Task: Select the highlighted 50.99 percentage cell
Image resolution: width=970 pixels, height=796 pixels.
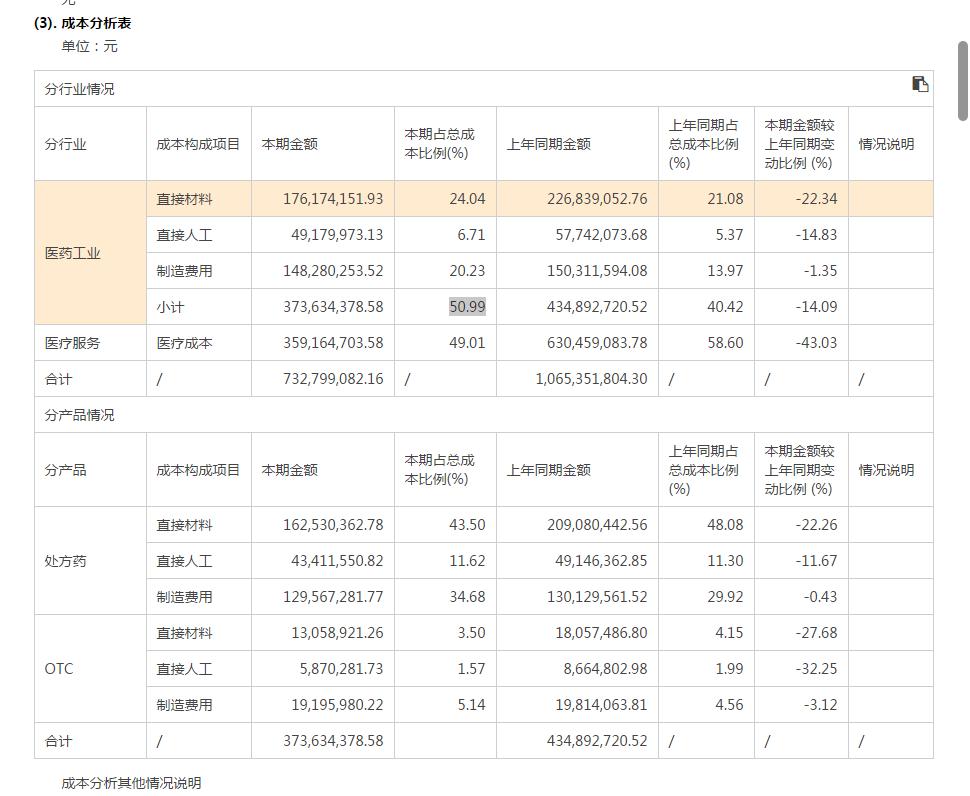Action: 470,307
